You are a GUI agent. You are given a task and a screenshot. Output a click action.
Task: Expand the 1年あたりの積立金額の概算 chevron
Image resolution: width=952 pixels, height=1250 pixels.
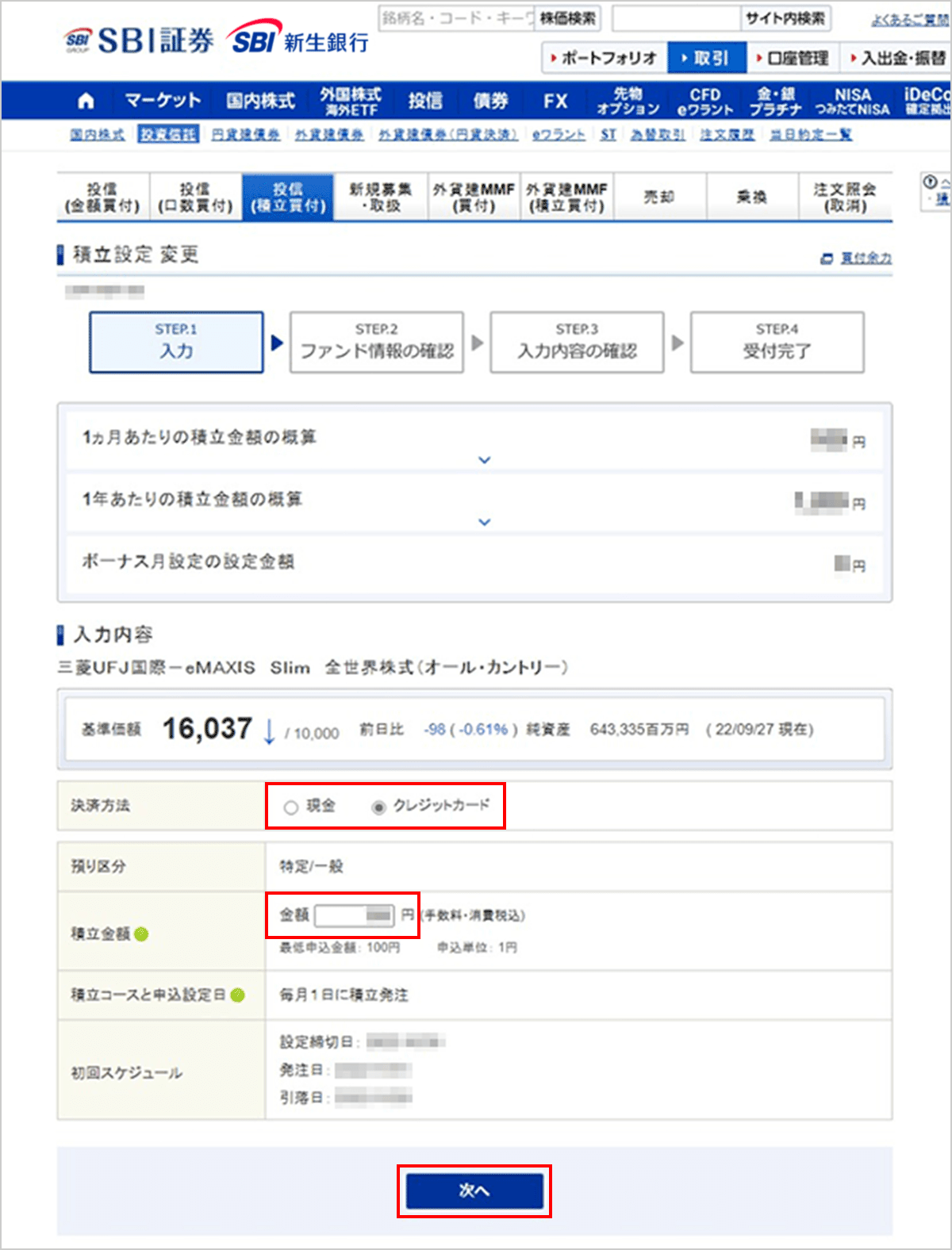tap(485, 522)
